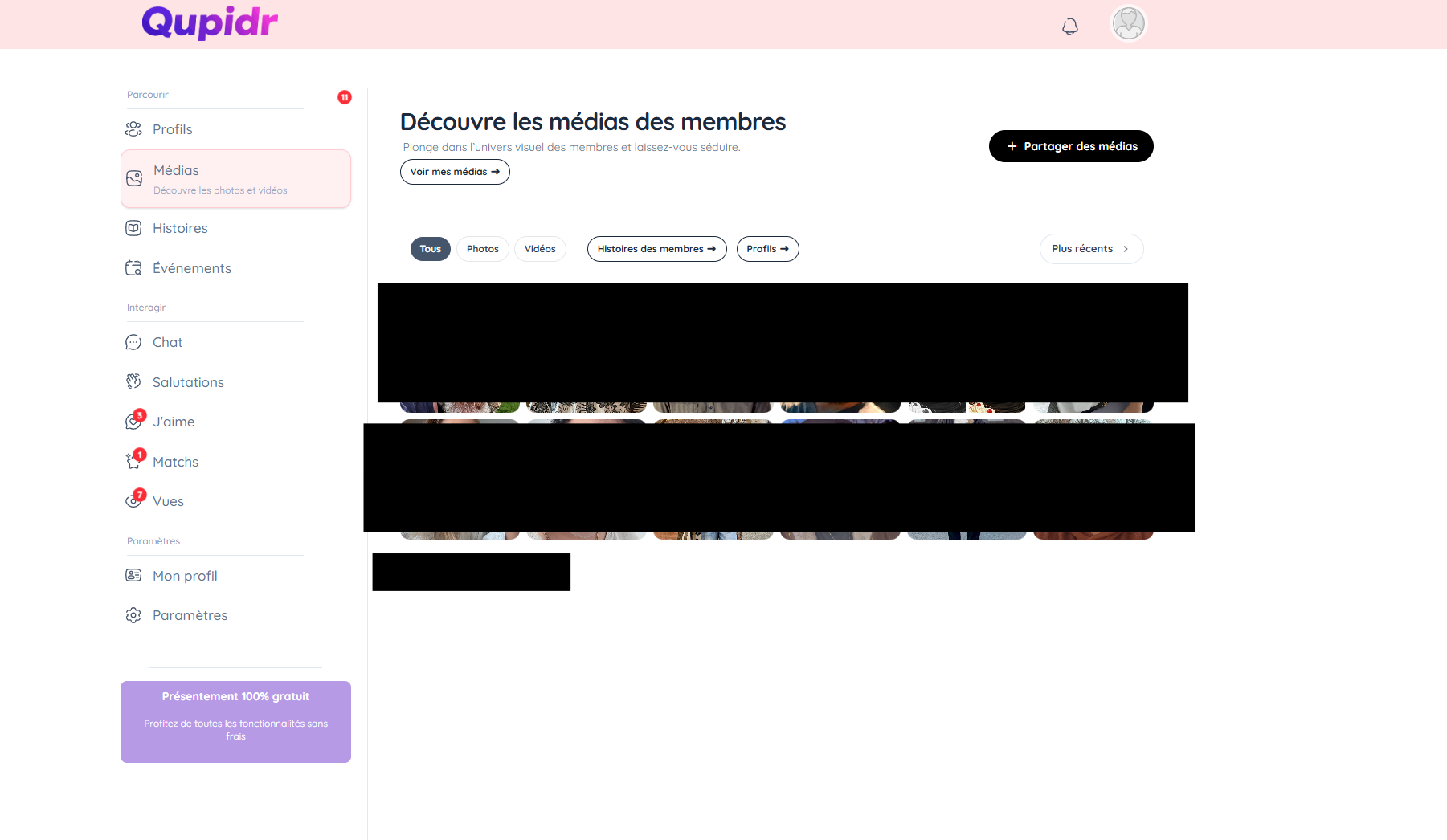The width and height of the screenshot is (1447, 840).
Task: Select the Profils icon in sidebar
Action: (134, 128)
